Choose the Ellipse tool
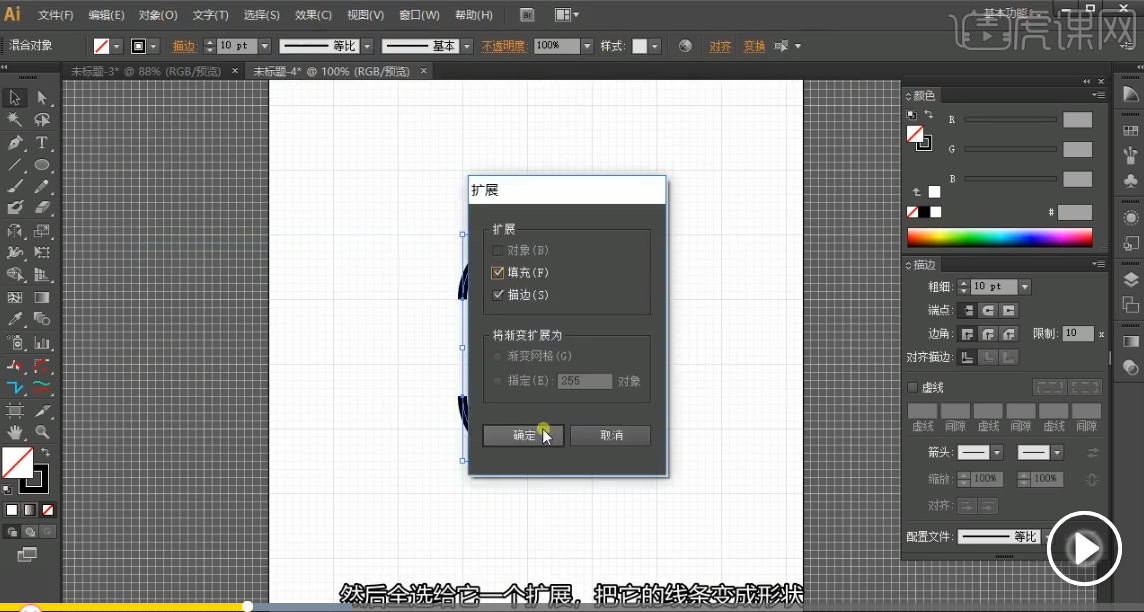Screen dimensions: 1144x612 (42, 165)
